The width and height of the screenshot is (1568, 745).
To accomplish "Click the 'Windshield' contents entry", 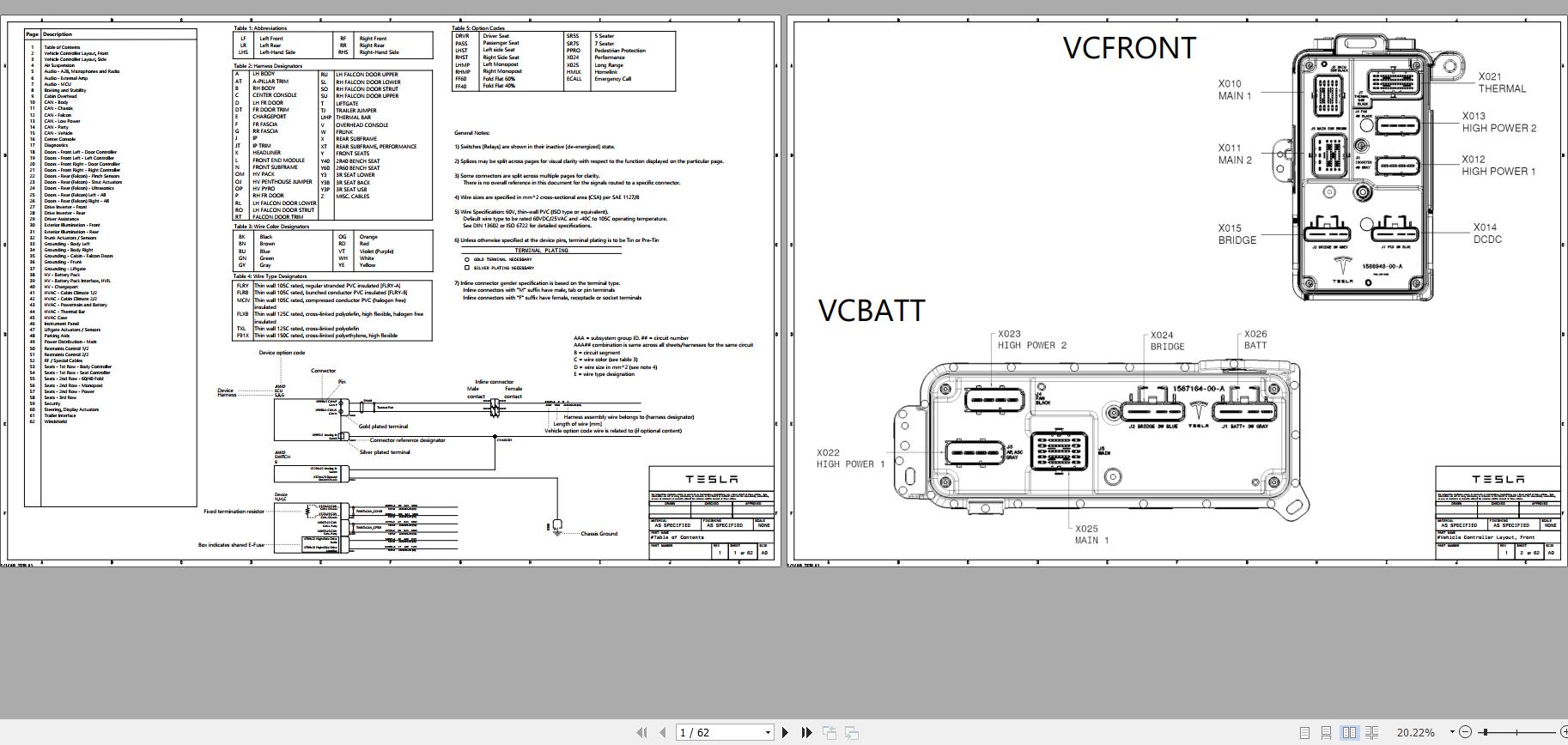I will coord(55,421).
